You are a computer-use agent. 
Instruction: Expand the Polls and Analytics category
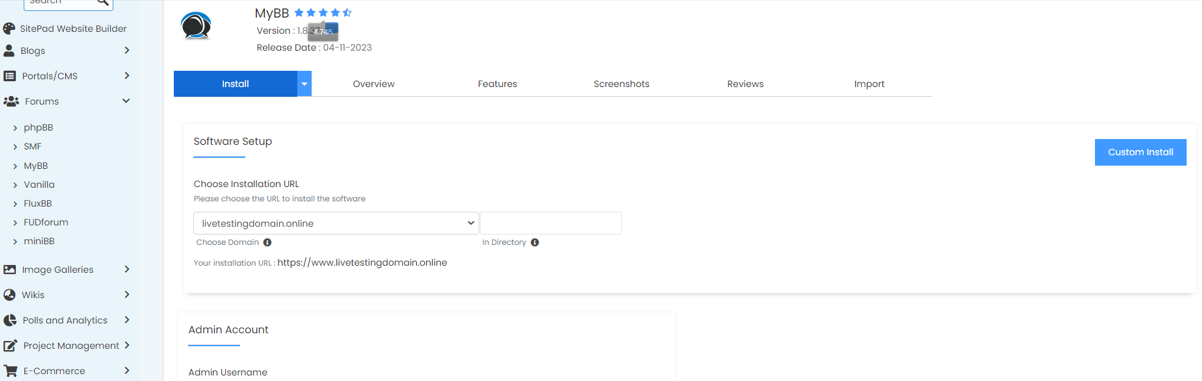127,320
